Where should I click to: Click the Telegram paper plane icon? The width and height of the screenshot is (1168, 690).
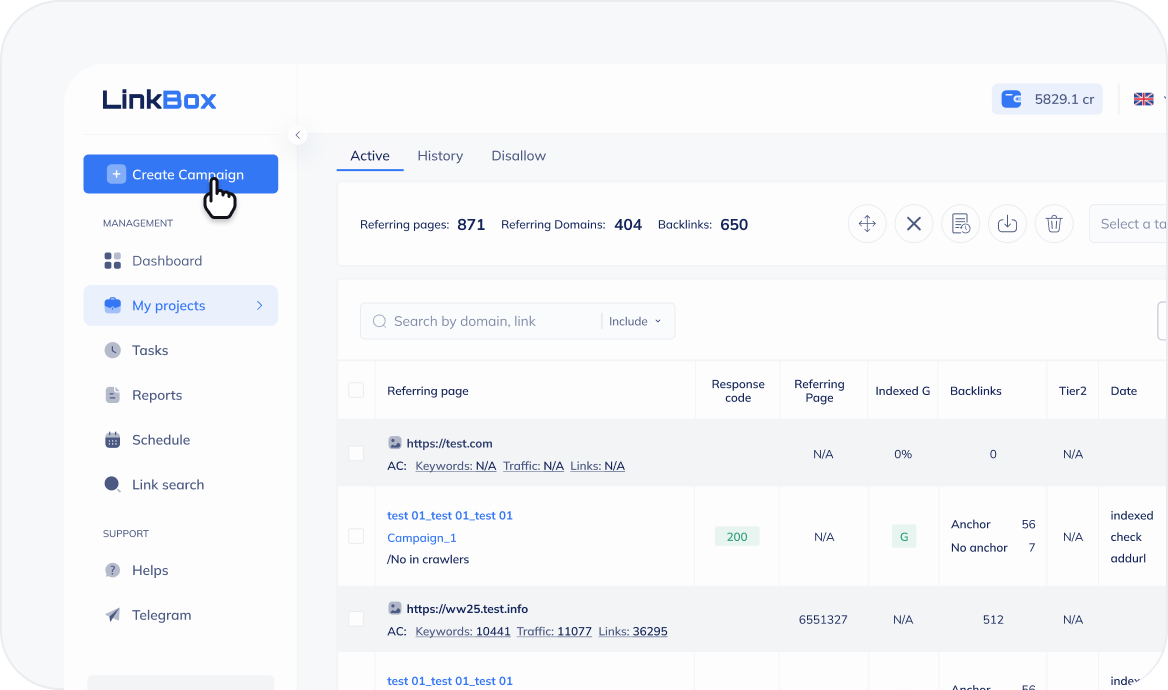(112, 615)
